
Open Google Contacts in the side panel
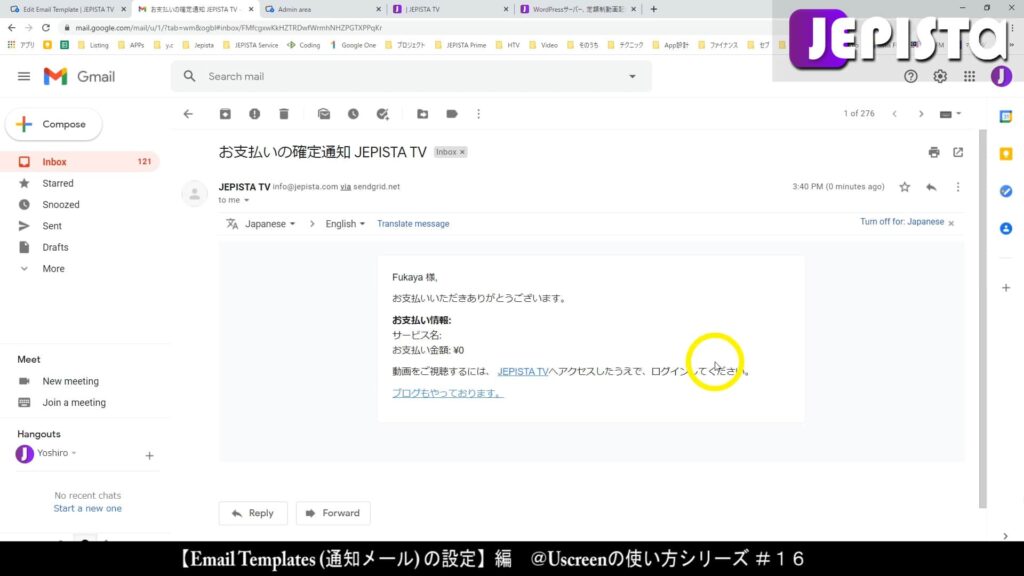click(x=1006, y=229)
